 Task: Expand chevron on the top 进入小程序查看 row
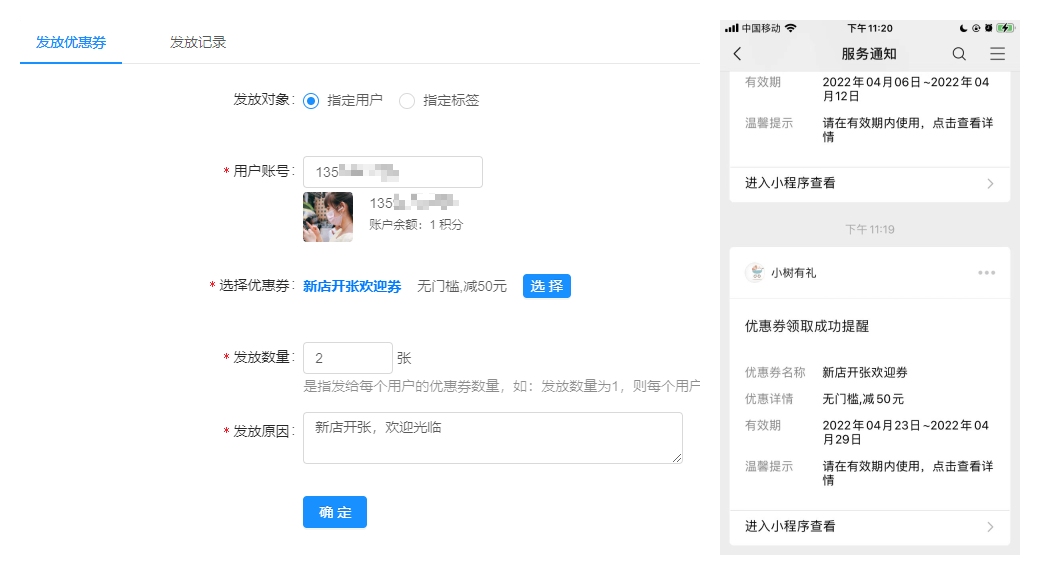point(990,184)
